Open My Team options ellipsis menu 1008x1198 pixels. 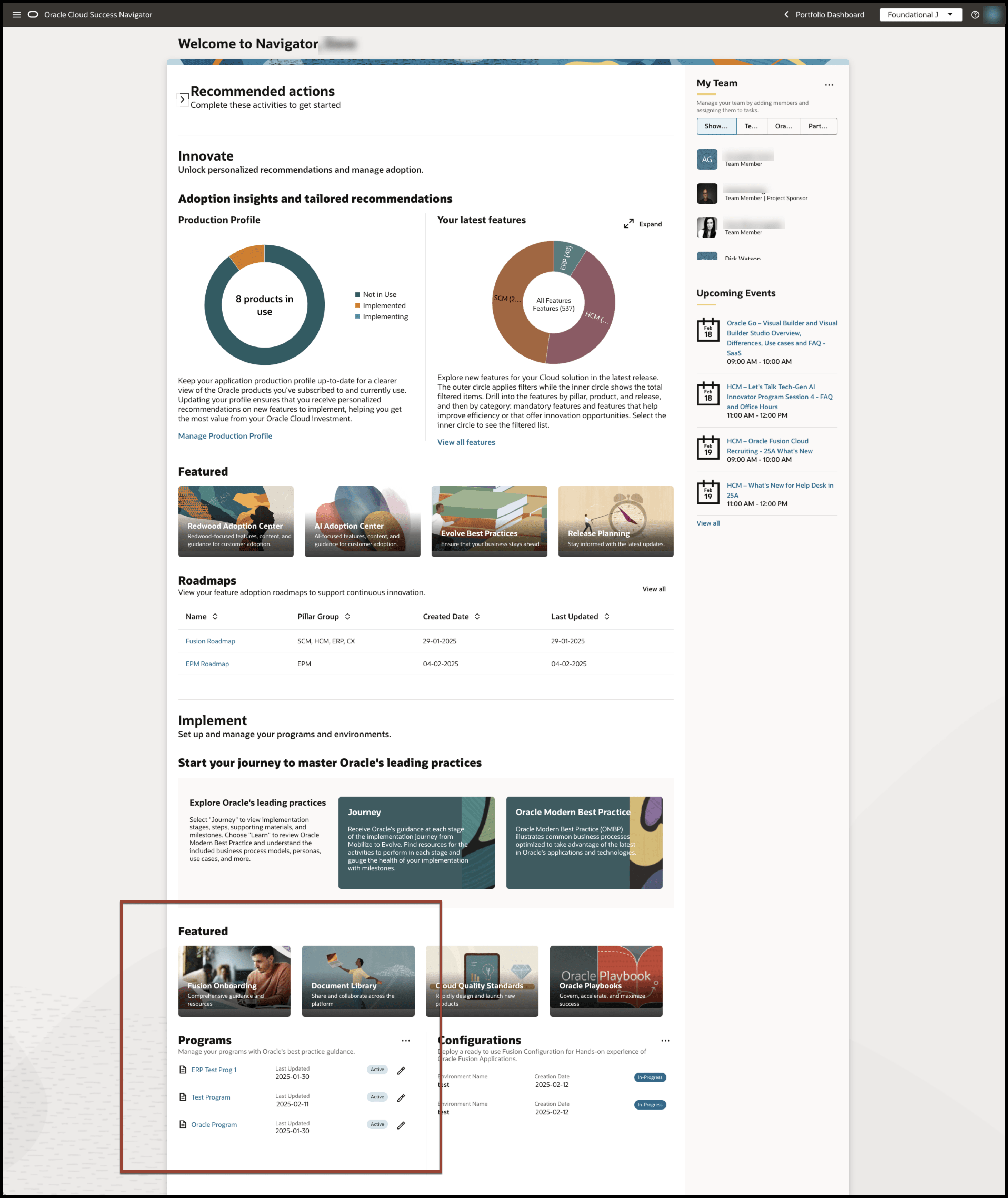point(829,85)
